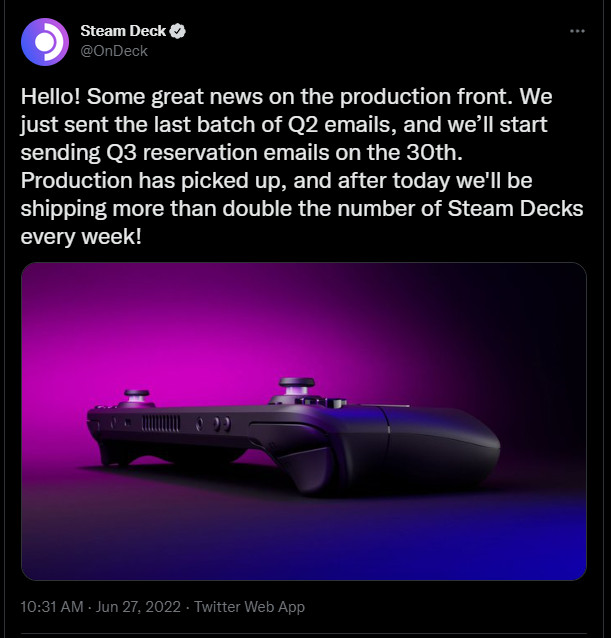This screenshot has width=611, height=638.
Task: Open the Twitter Web App source link
Action: pos(249,607)
